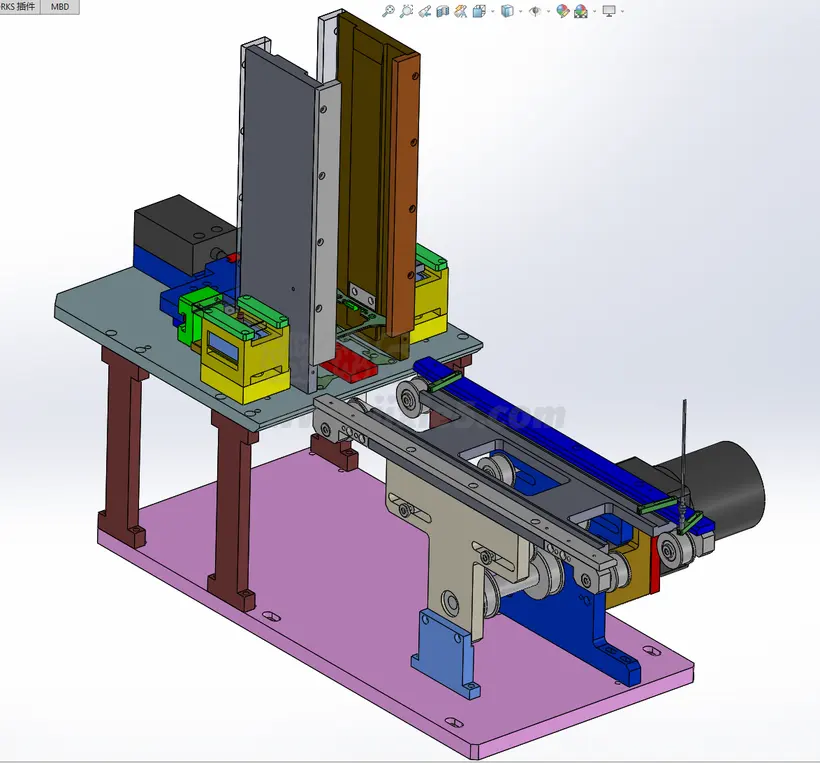Switch to the MBD tab
Viewport: 820px width, 763px height.
click(x=60, y=7)
